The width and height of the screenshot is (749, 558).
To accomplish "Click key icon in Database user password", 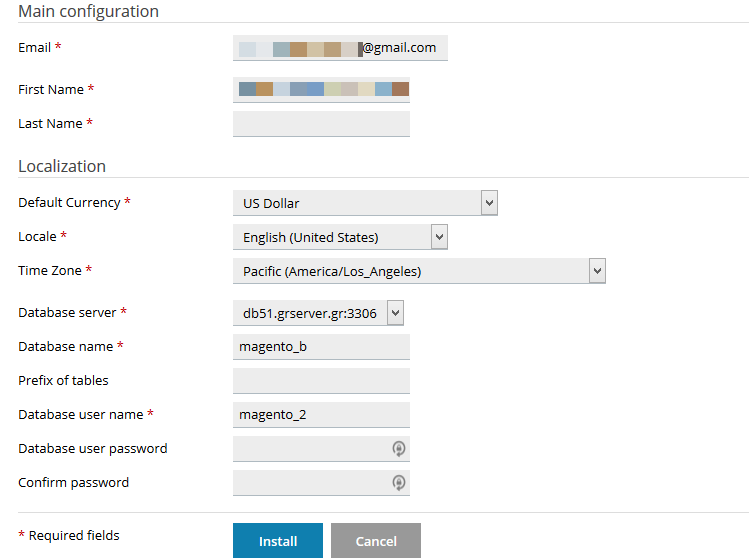I will point(399,449).
